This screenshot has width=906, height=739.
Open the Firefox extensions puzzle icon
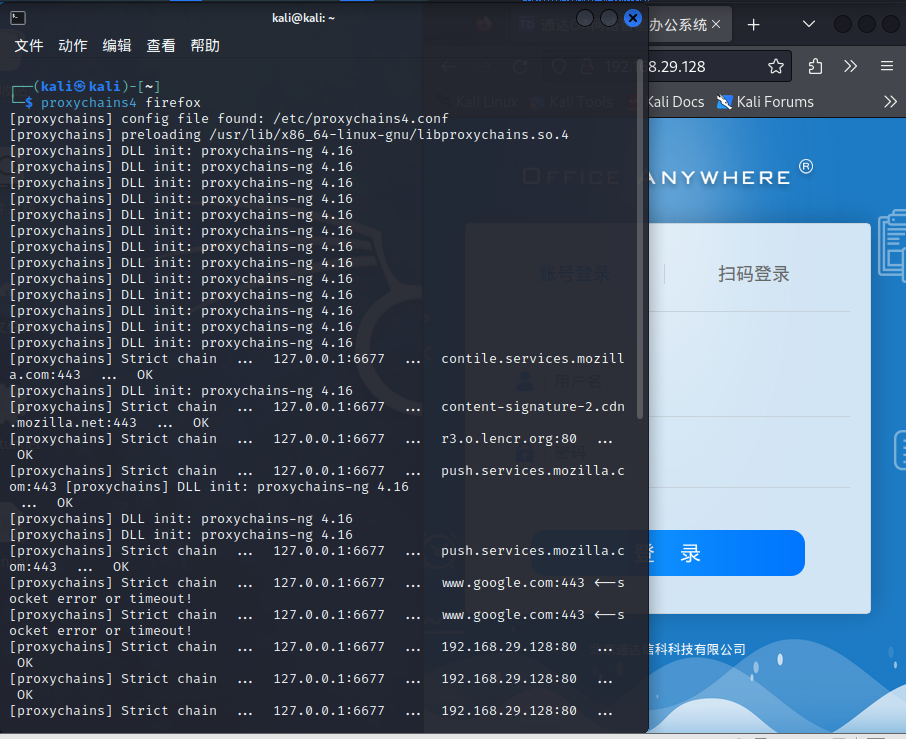click(815, 66)
